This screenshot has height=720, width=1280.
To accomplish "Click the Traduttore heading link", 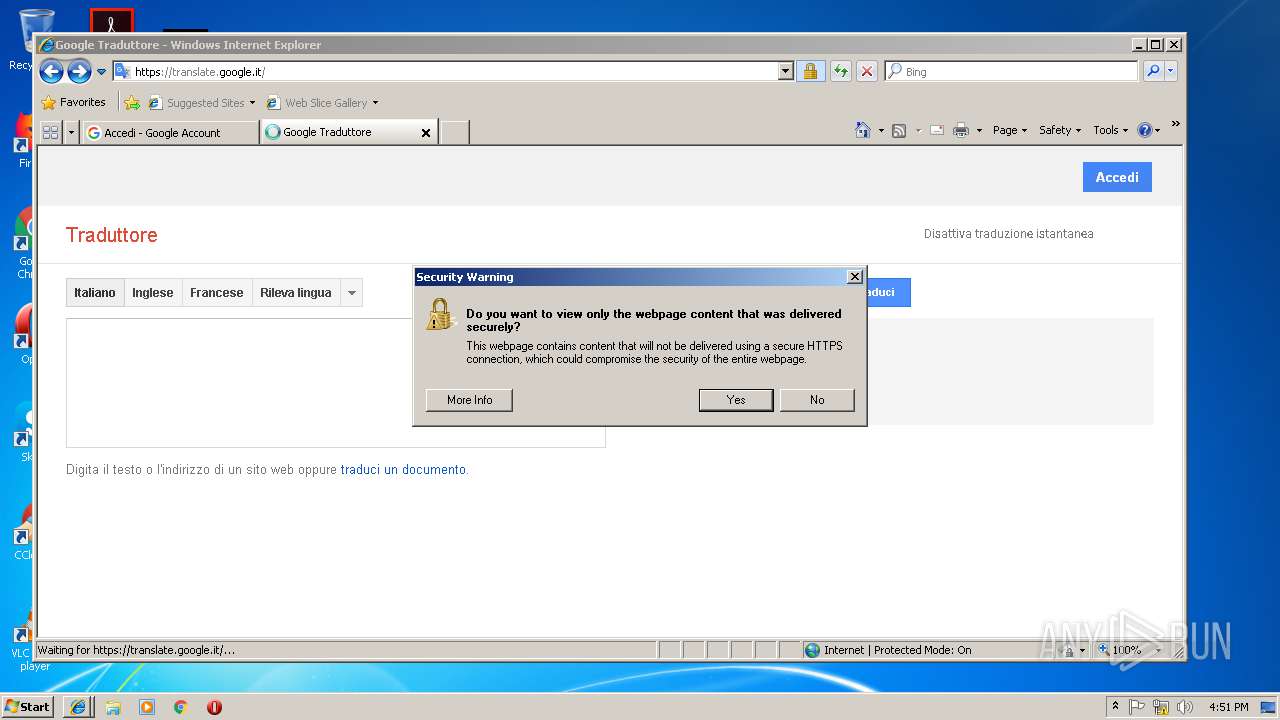I will [x=112, y=235].
